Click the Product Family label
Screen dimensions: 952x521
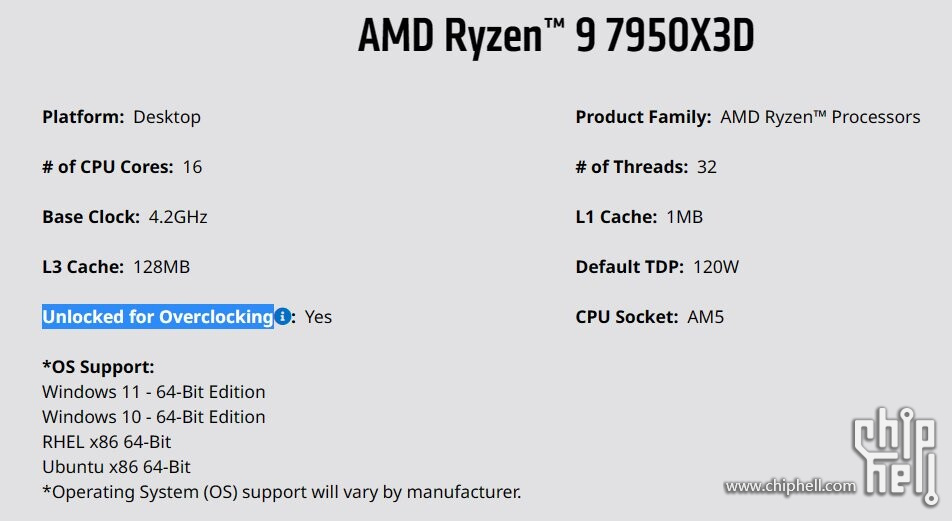(643, 117)
